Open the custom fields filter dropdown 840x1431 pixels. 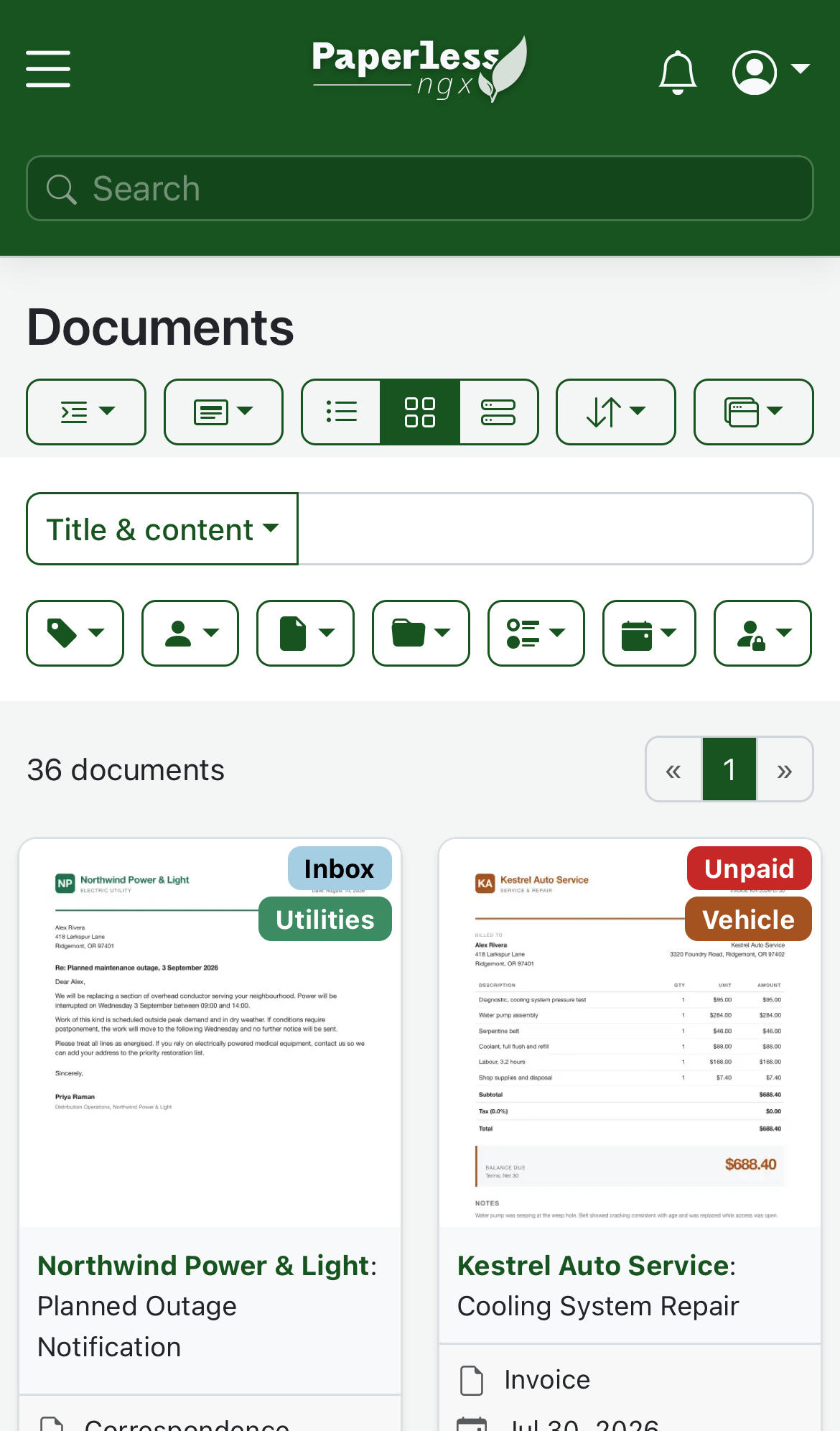[536, 633]
